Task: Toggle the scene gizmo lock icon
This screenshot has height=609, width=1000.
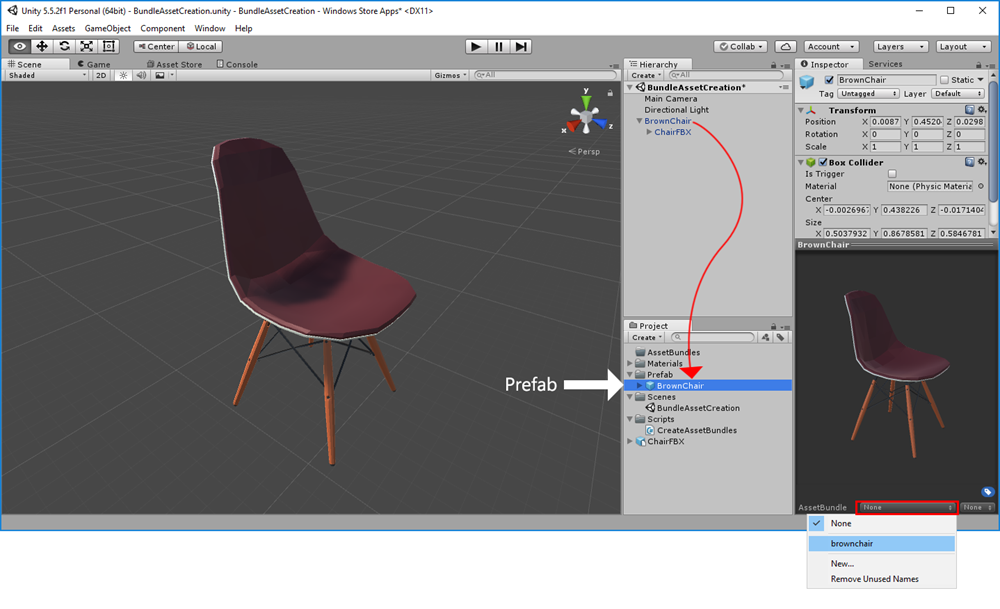Action: [610, 93]
